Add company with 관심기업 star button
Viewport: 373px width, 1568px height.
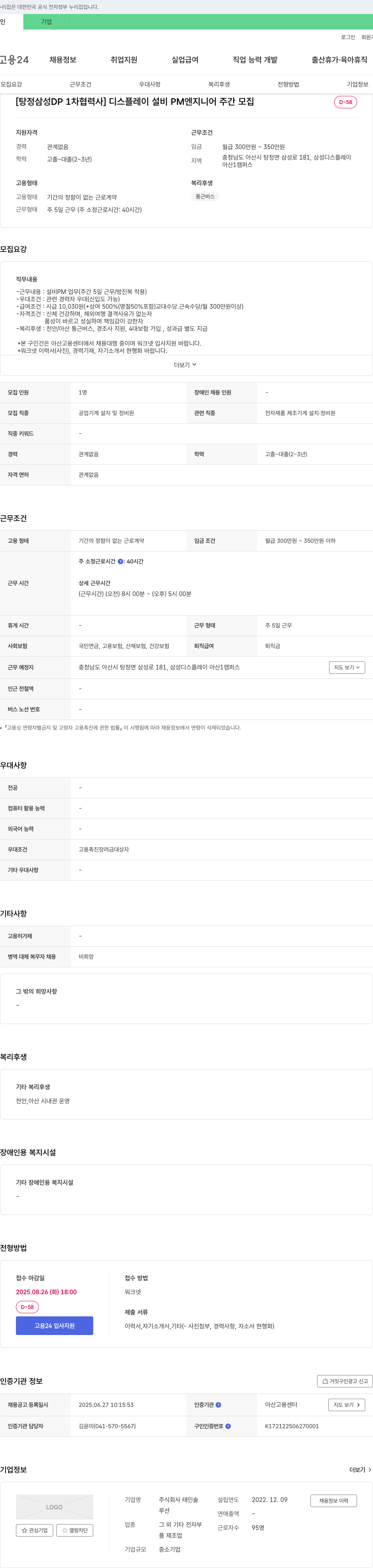click(35, 1530)
